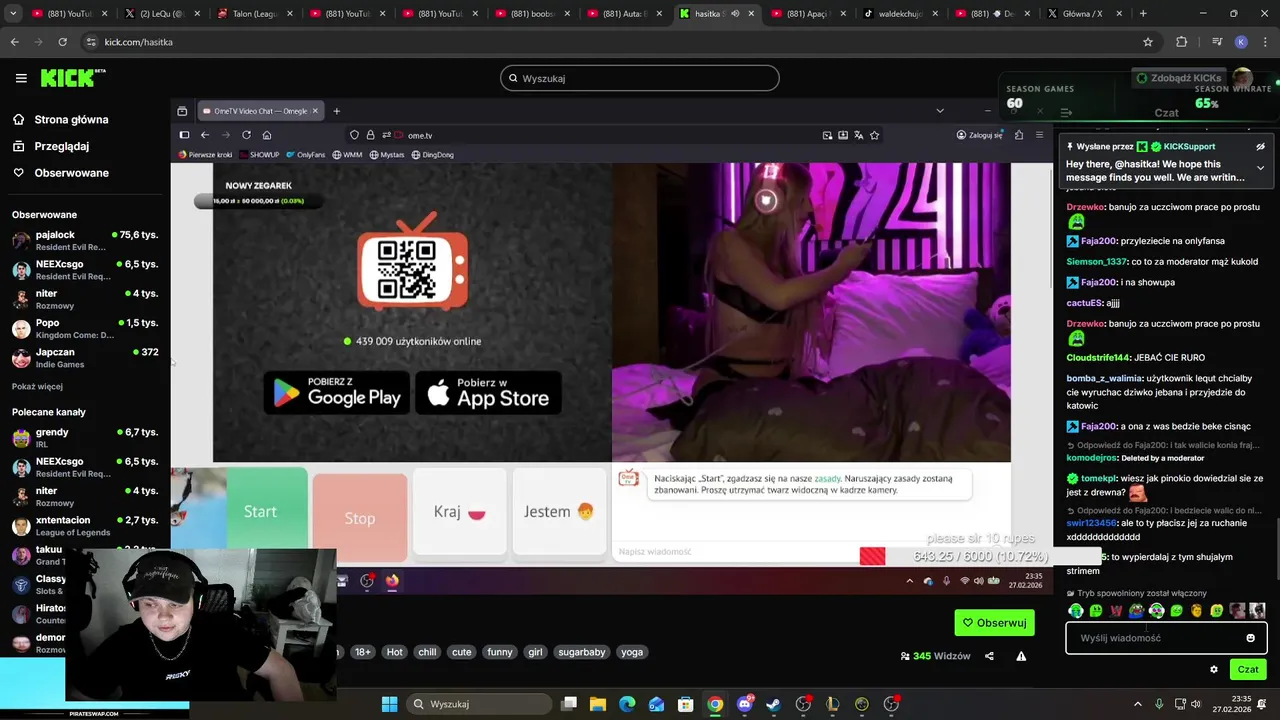Share the stream via share icon
This screenshot has width=1280, height=720.
click(989, 656)
